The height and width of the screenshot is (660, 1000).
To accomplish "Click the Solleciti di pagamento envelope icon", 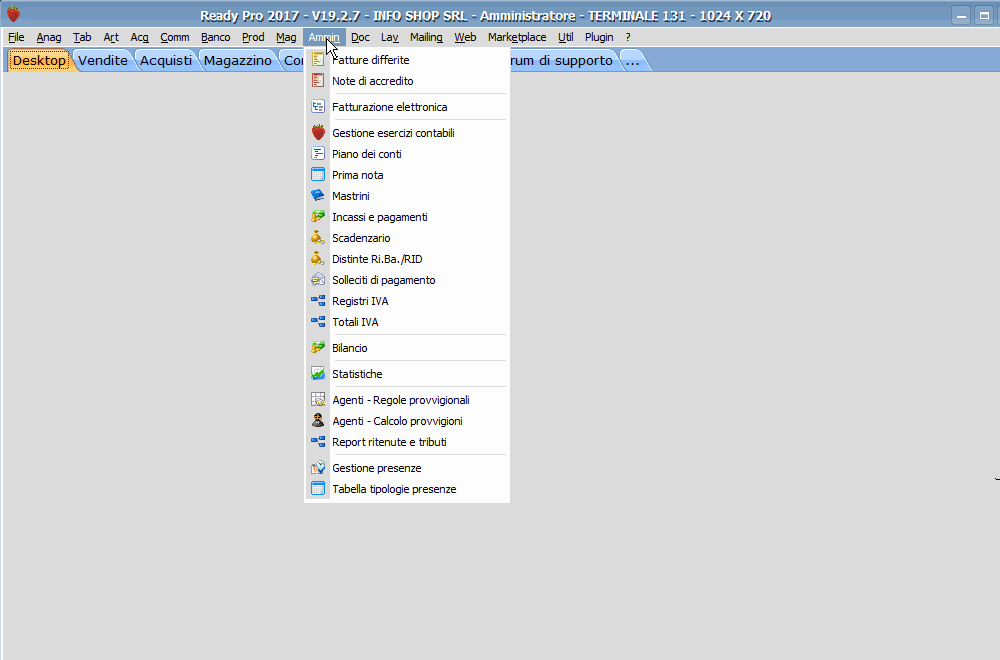I will (318, 280).
